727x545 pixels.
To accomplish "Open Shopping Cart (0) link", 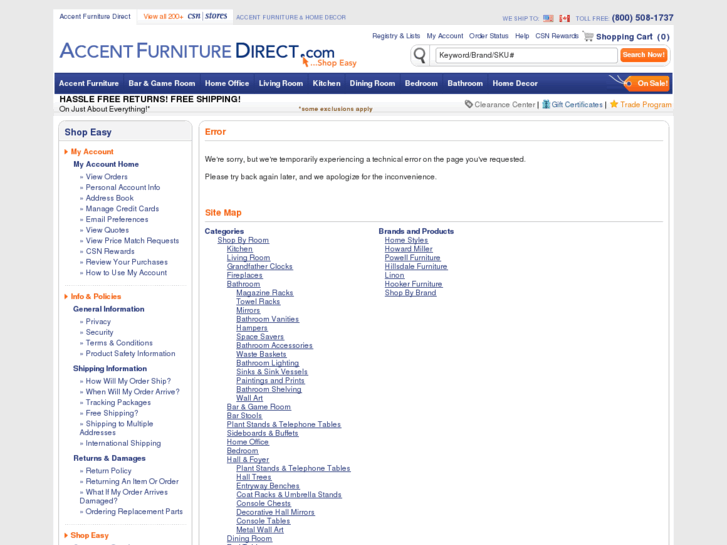I will 633,37.
